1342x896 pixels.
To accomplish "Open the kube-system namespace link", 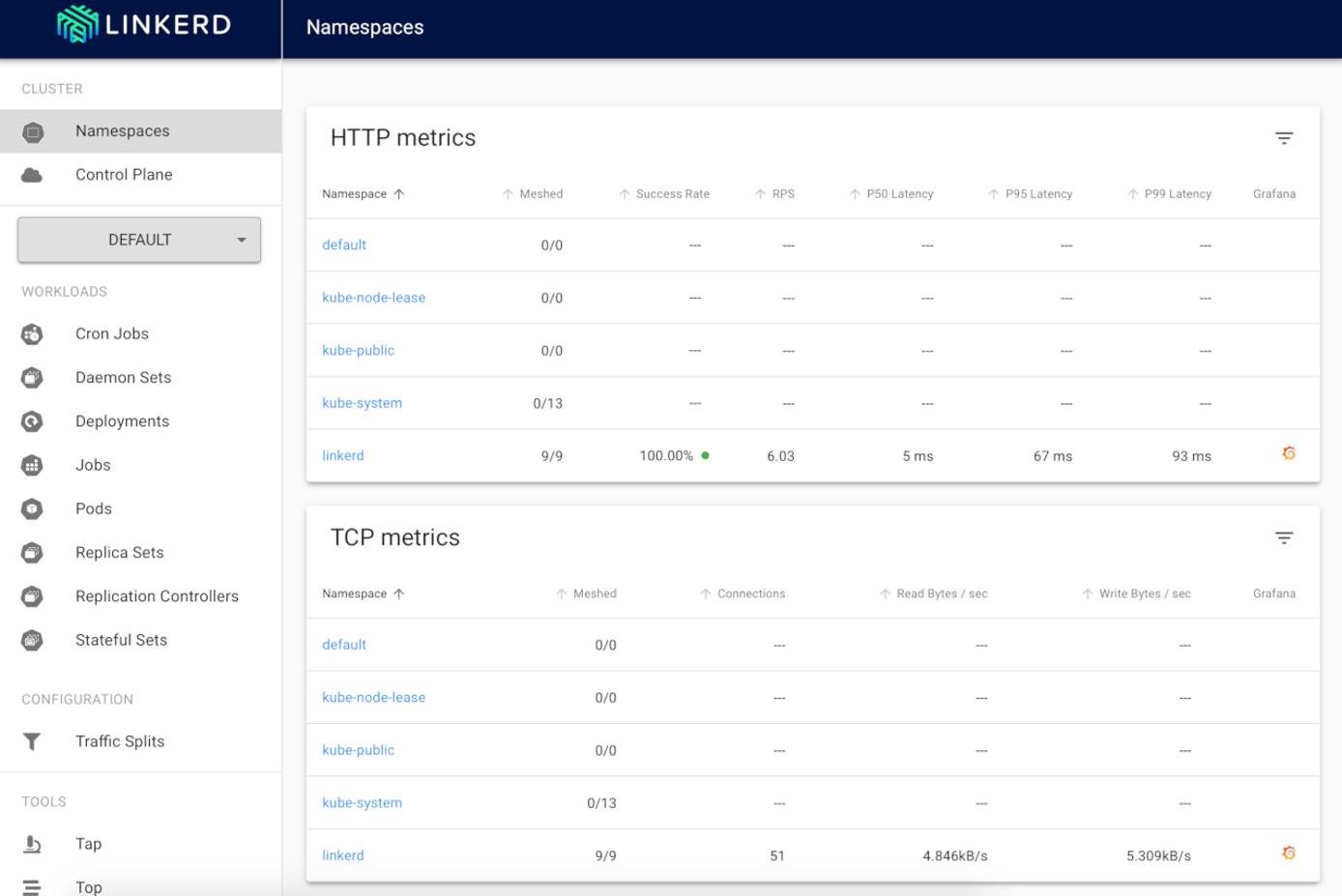I will (362, 403).
